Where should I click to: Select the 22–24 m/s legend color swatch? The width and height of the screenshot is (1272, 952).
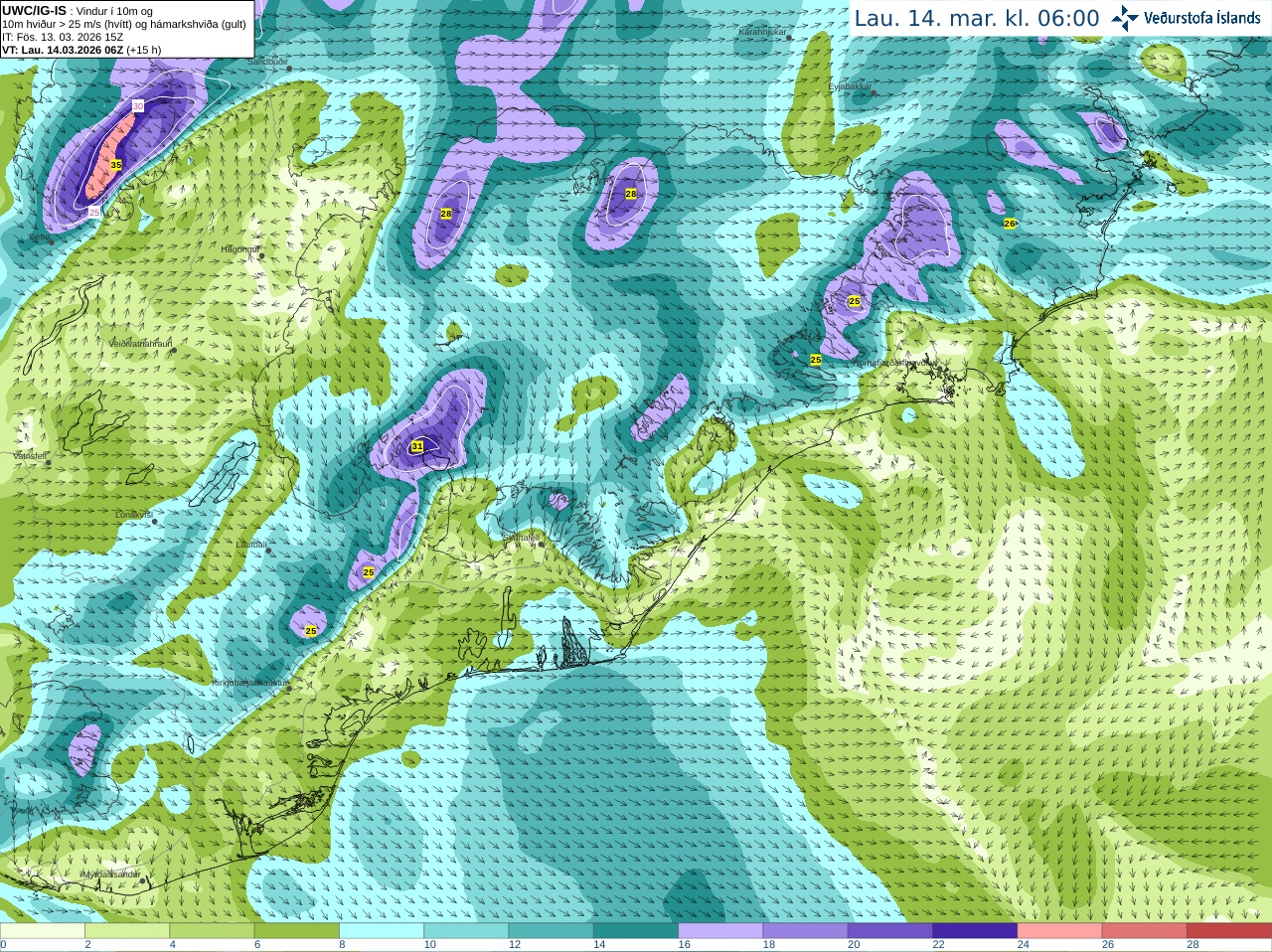point(975,931)
